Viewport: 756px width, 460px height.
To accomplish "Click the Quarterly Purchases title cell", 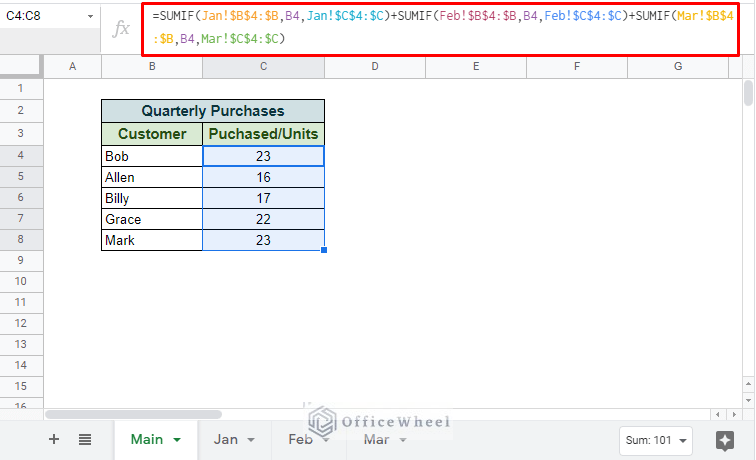I will (x=213, y=111).
